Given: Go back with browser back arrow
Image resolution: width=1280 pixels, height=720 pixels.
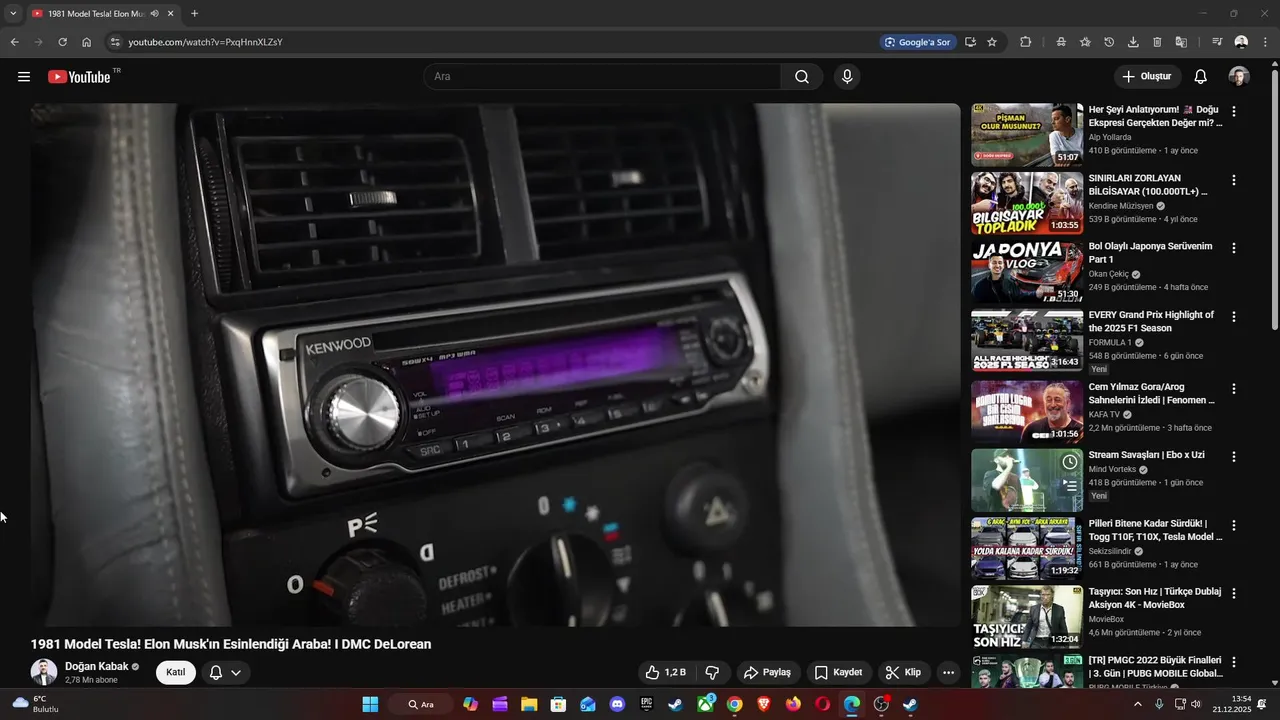Looking at the screenshot, I should click(x=14, y=42).
